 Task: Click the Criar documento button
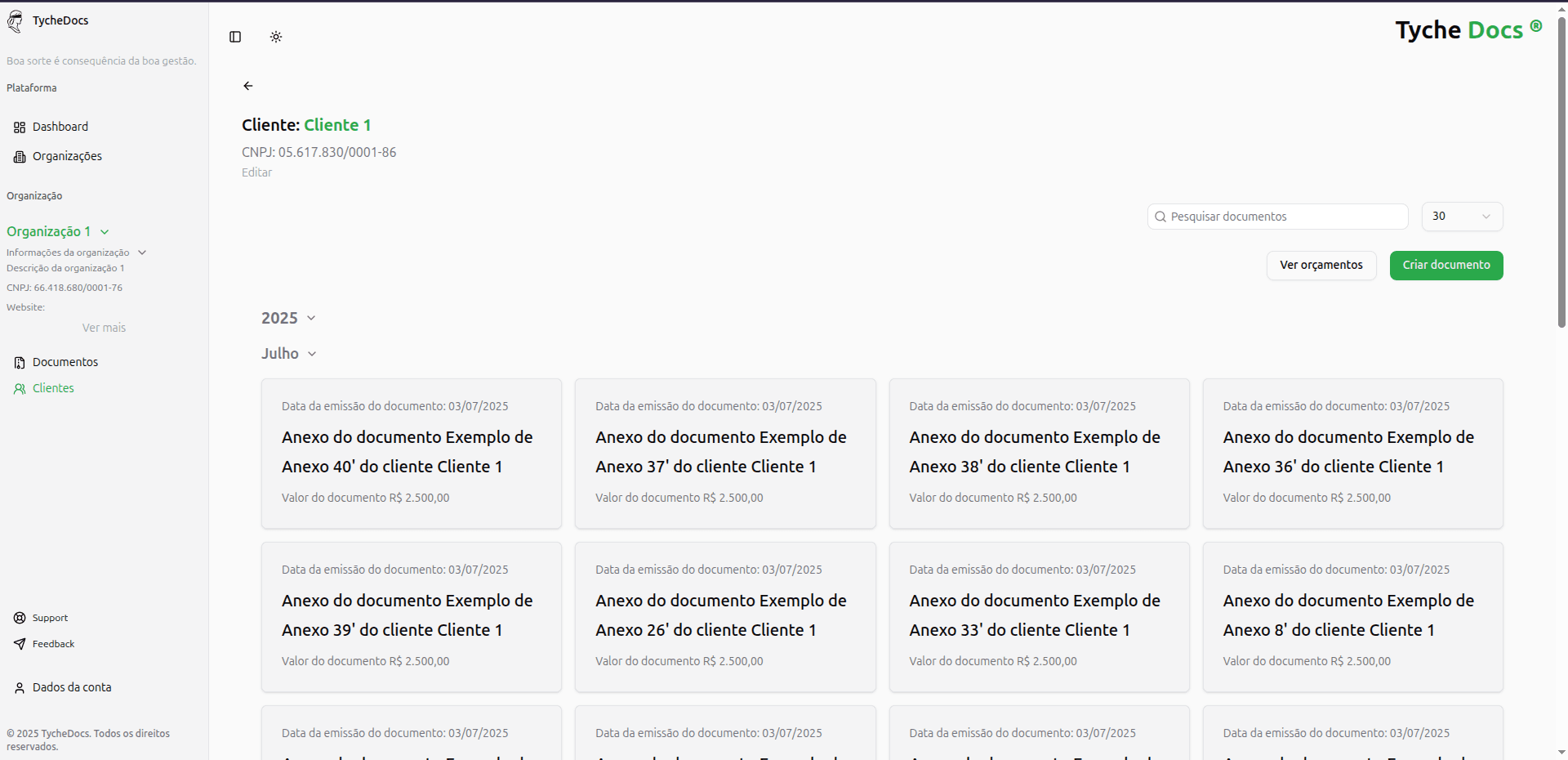pos(1445,266)
